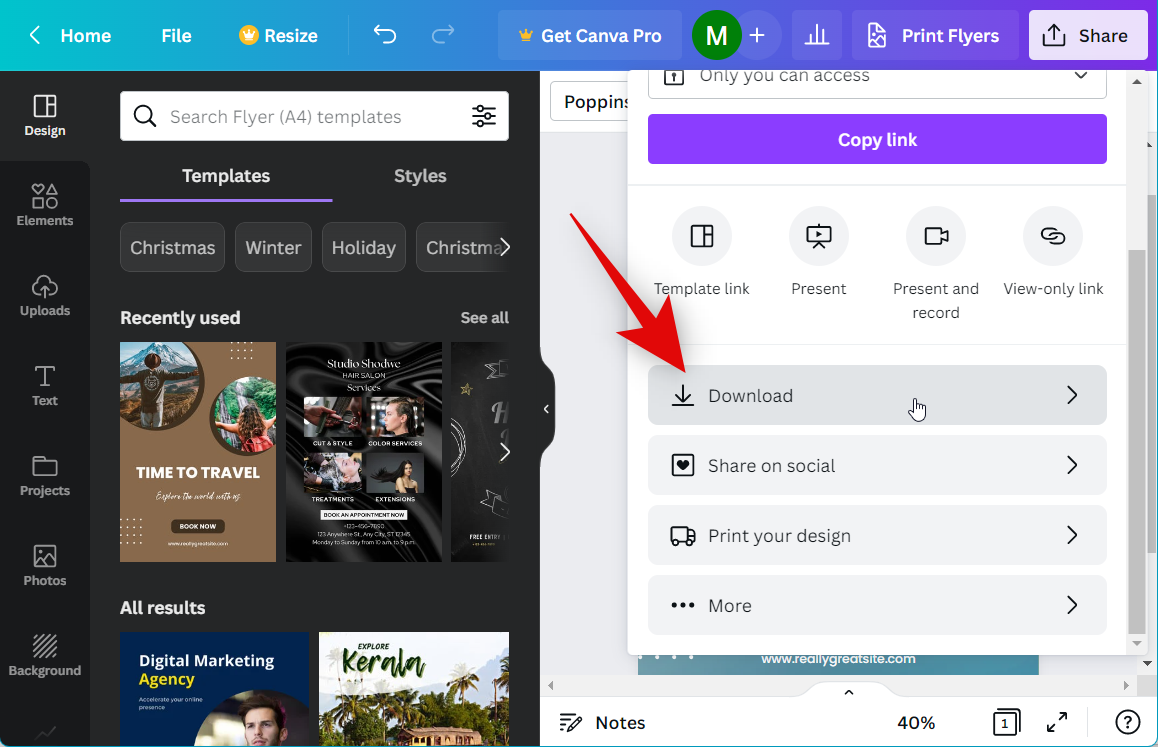Viewport: 1158px width, 747px height.
Task: Open the help question mark icon
Action: coord(1127,722)
